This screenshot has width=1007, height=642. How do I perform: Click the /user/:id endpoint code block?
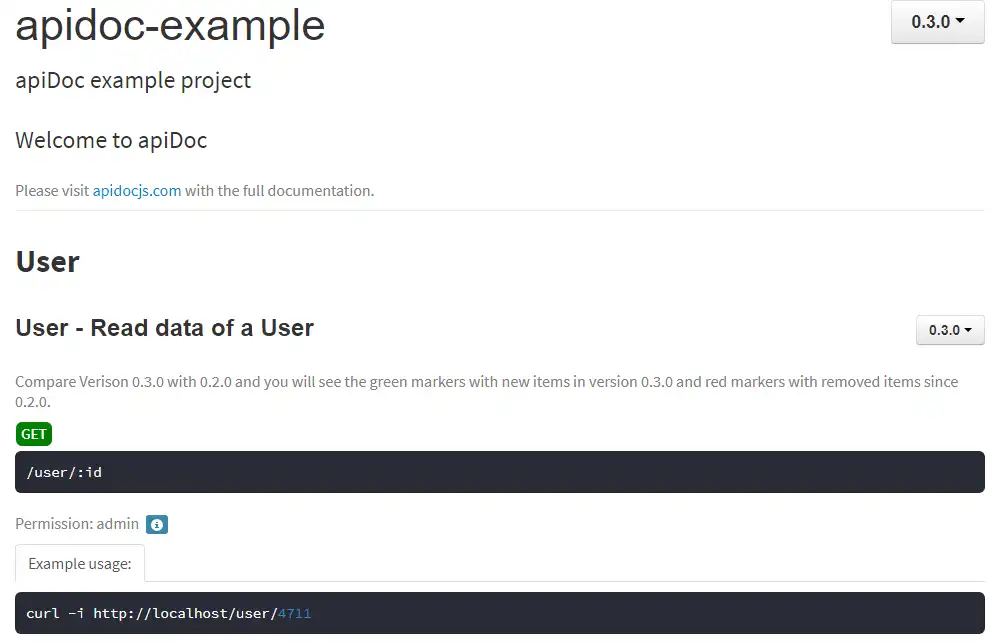click(499, 472)
